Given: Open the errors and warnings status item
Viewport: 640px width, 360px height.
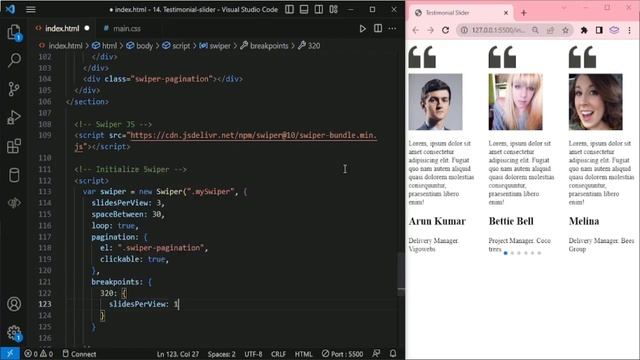Looking at the screenshot, I should point(38,354).
